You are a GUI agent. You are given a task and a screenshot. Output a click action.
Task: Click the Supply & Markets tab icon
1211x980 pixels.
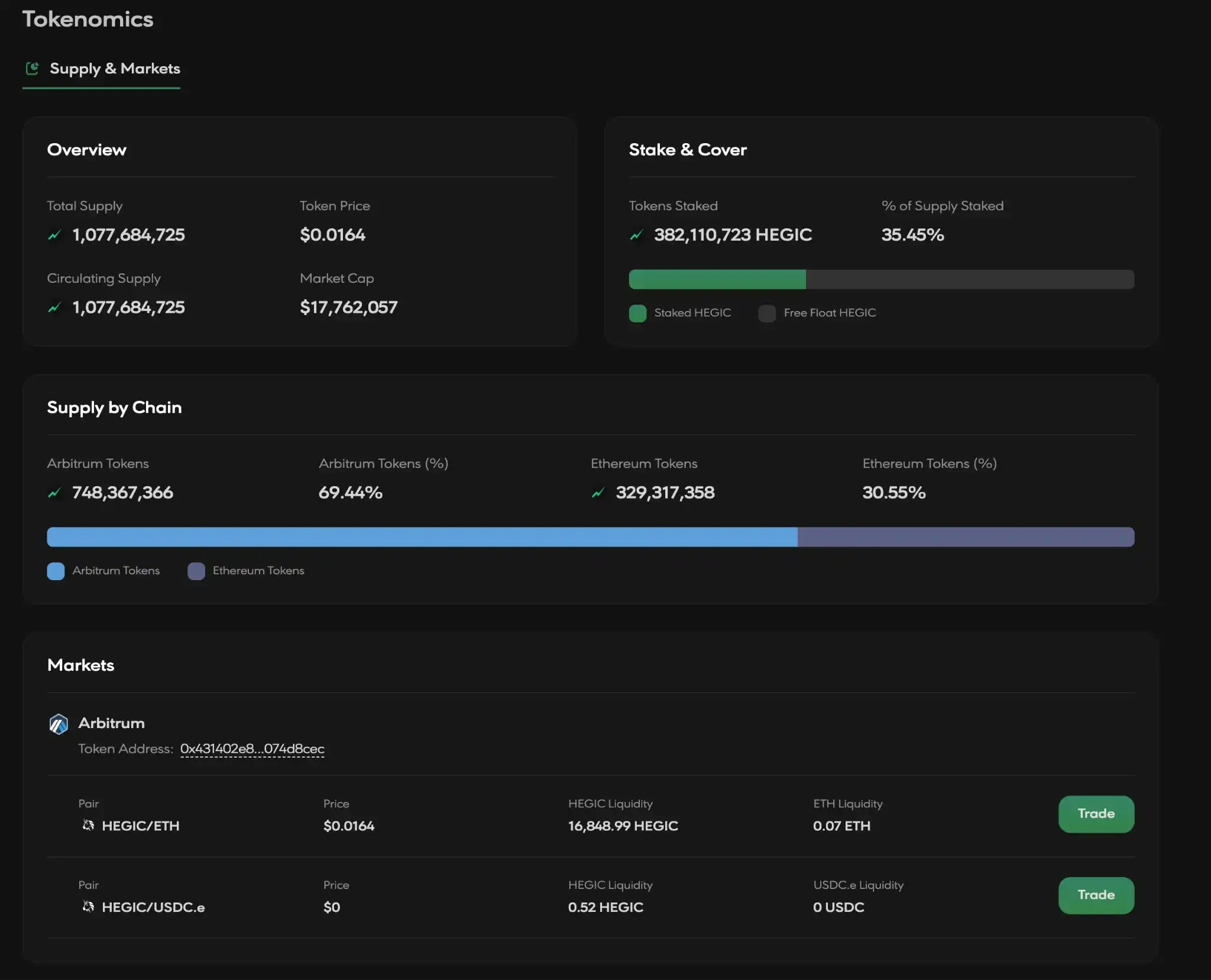(33, 69)
